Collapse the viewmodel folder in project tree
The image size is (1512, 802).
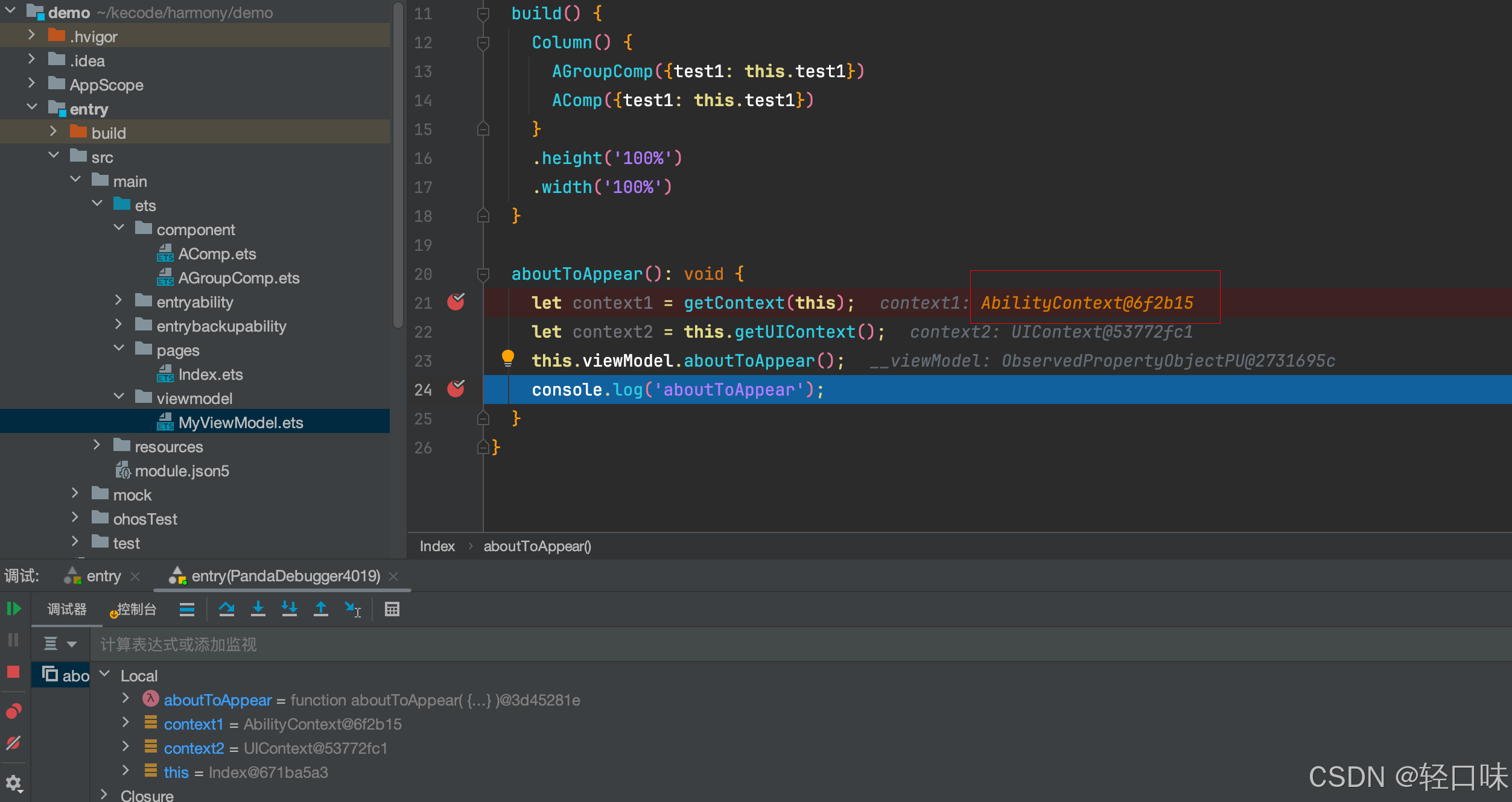pyautogui.click(x=119, y=397)
